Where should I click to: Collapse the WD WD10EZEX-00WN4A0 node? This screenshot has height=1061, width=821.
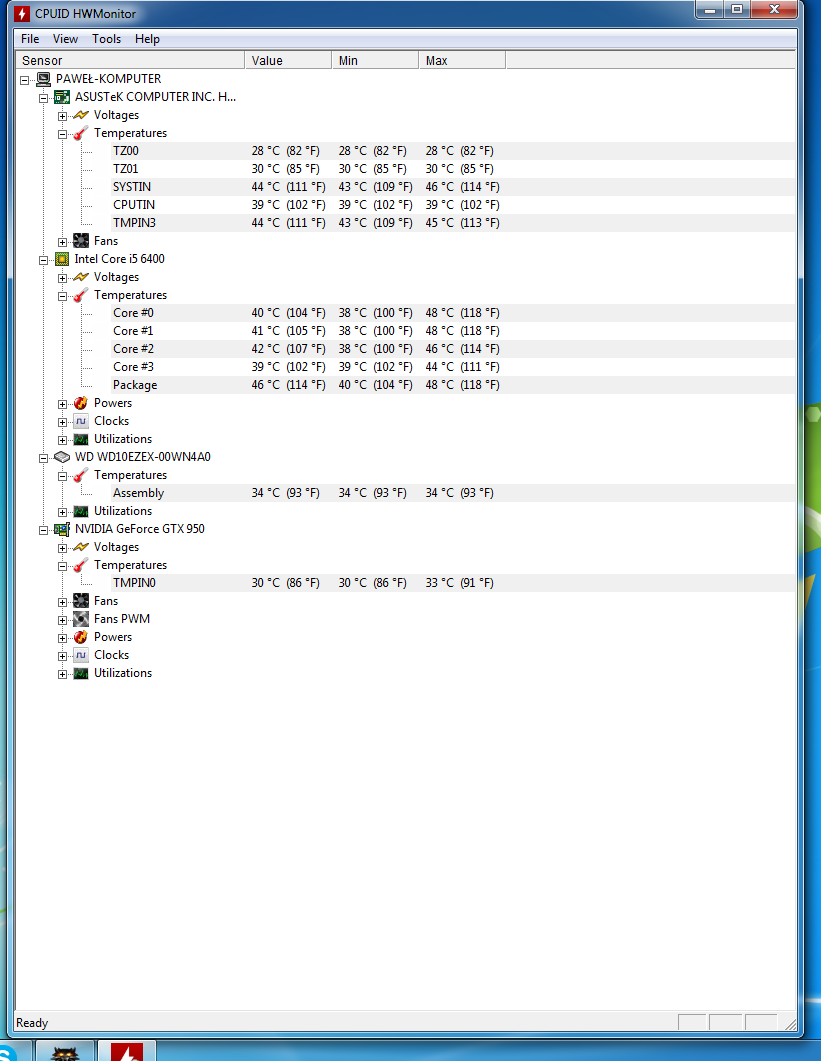pos(43,458)
